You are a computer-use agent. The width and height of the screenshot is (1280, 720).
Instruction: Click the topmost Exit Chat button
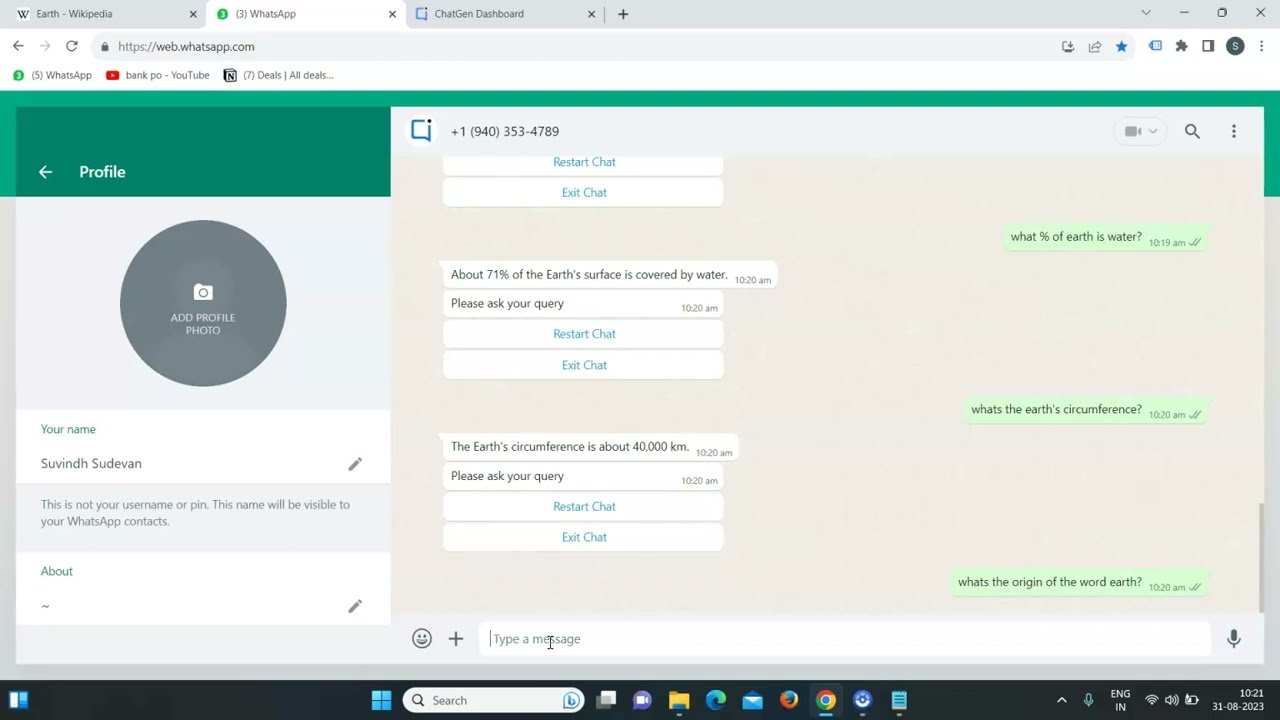[584, 193]
